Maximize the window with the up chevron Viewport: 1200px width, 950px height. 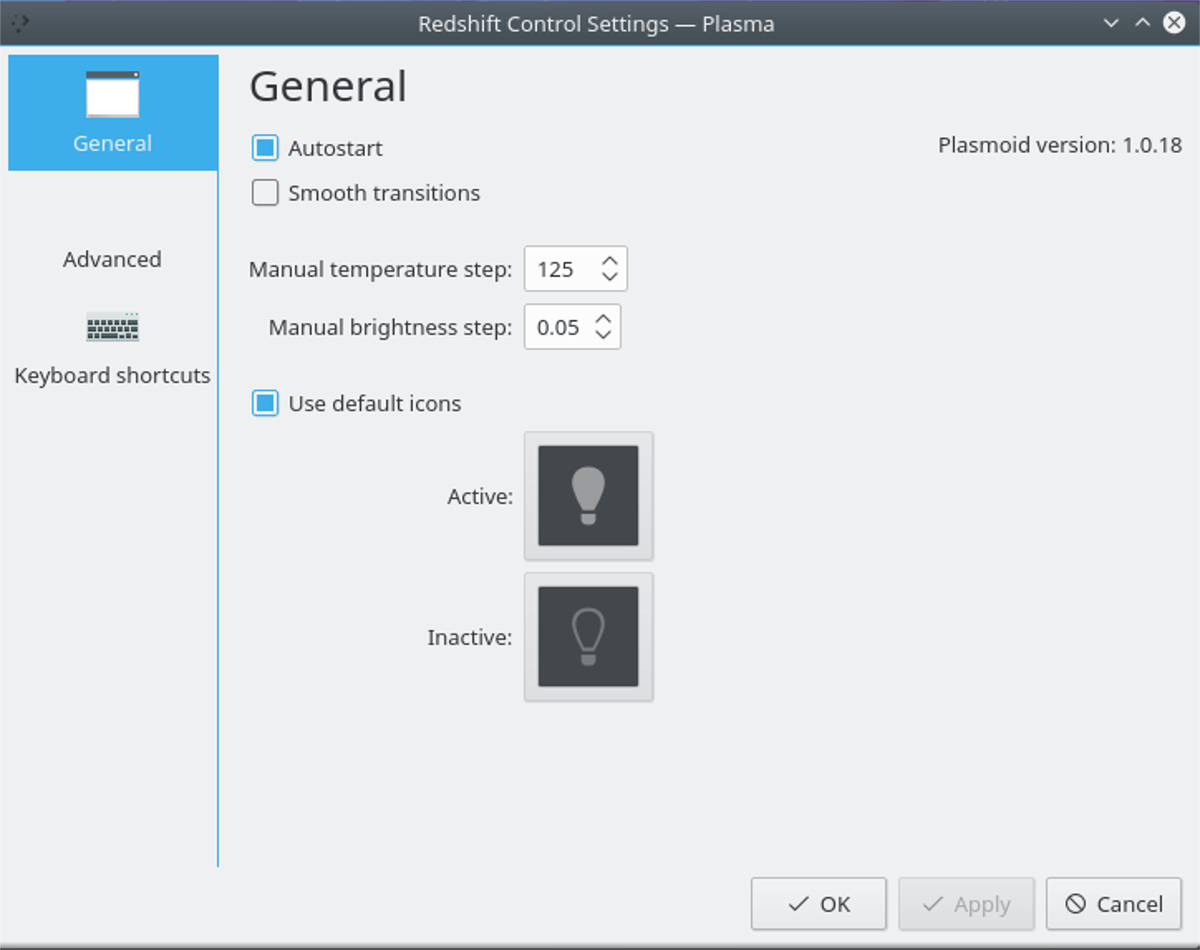[1142, 23]
